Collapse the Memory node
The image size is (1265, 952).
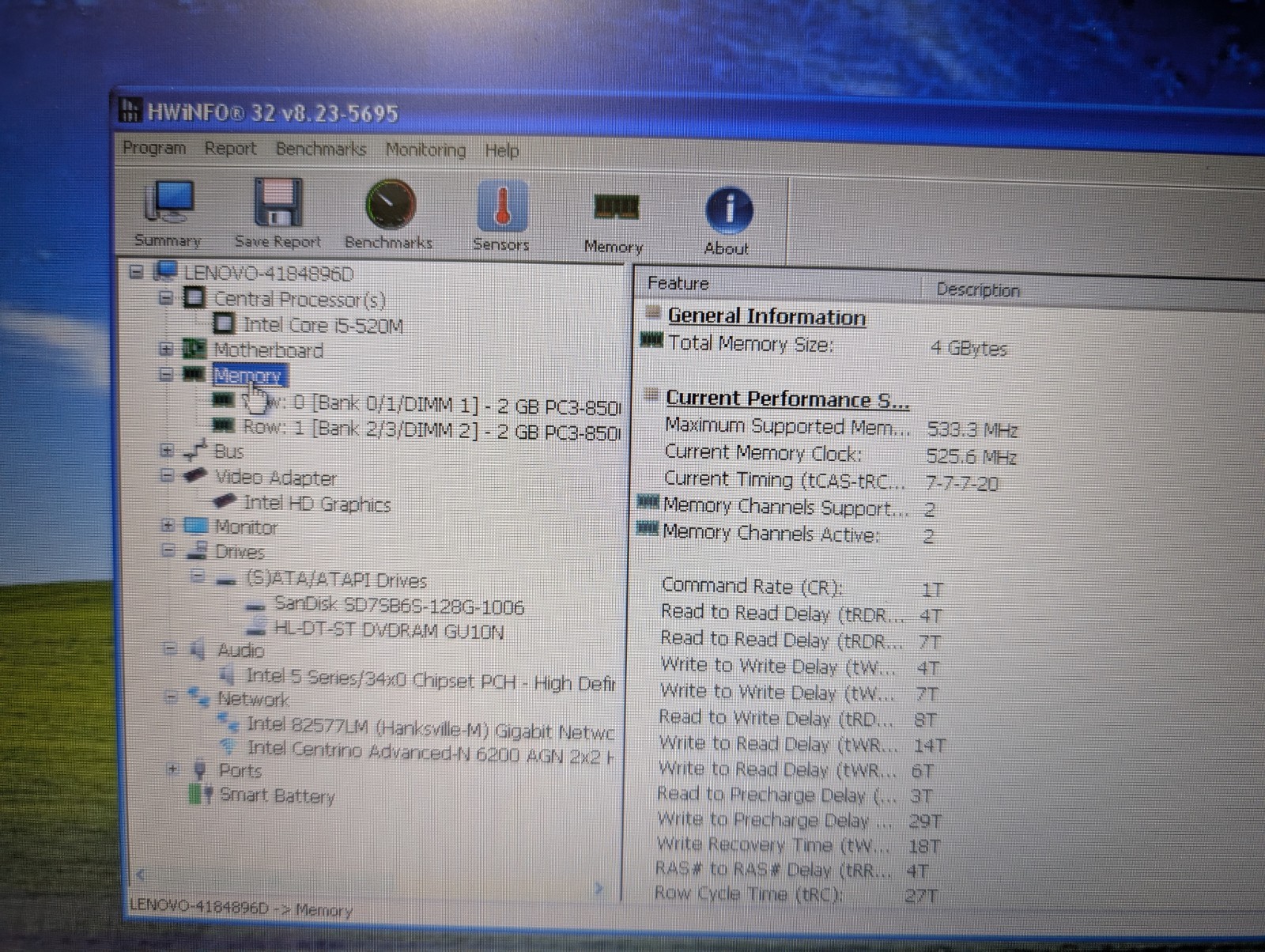pyautogui.click(x=166, y=373)
